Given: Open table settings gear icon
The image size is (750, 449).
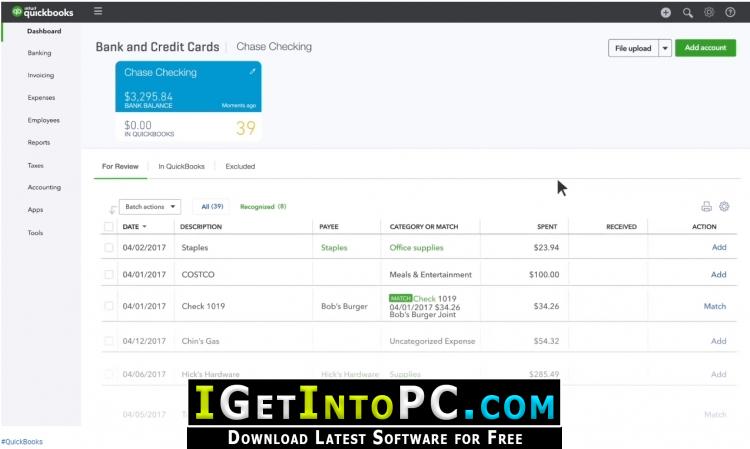Looking at the screenshot, I should click(724, 207).
